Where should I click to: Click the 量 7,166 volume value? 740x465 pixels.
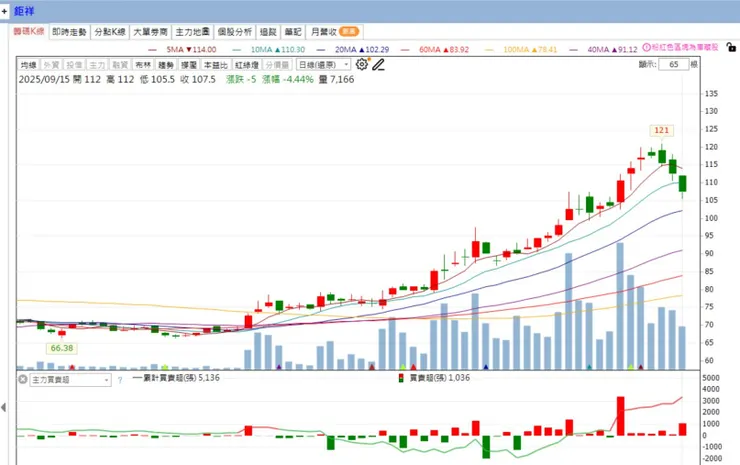pos(336,79)
